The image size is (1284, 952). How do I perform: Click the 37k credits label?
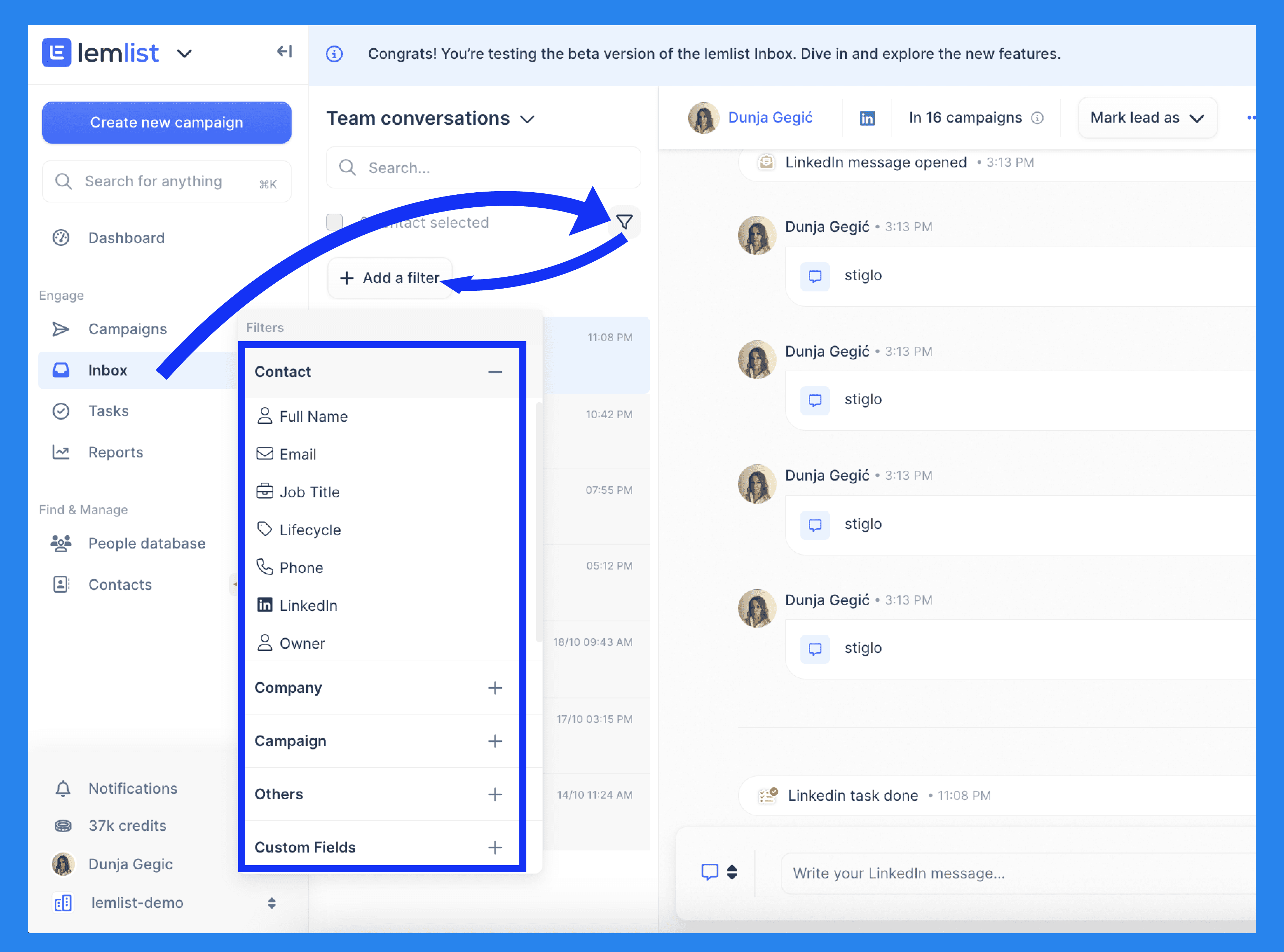[x=128, y=826]
